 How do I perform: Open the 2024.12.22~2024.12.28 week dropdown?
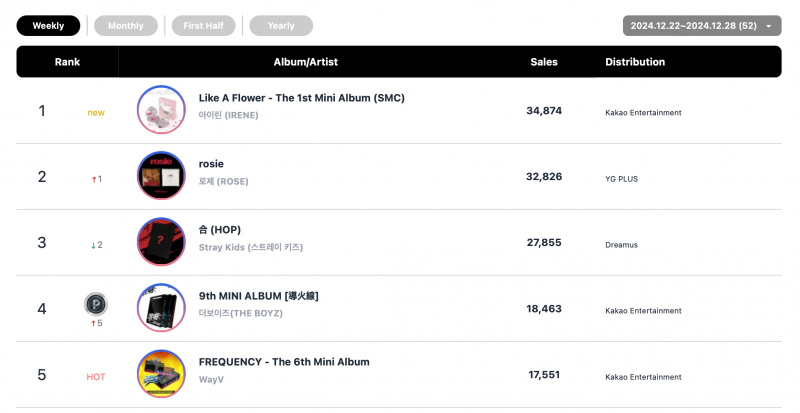pyautogui.click(x=702, y=26)
